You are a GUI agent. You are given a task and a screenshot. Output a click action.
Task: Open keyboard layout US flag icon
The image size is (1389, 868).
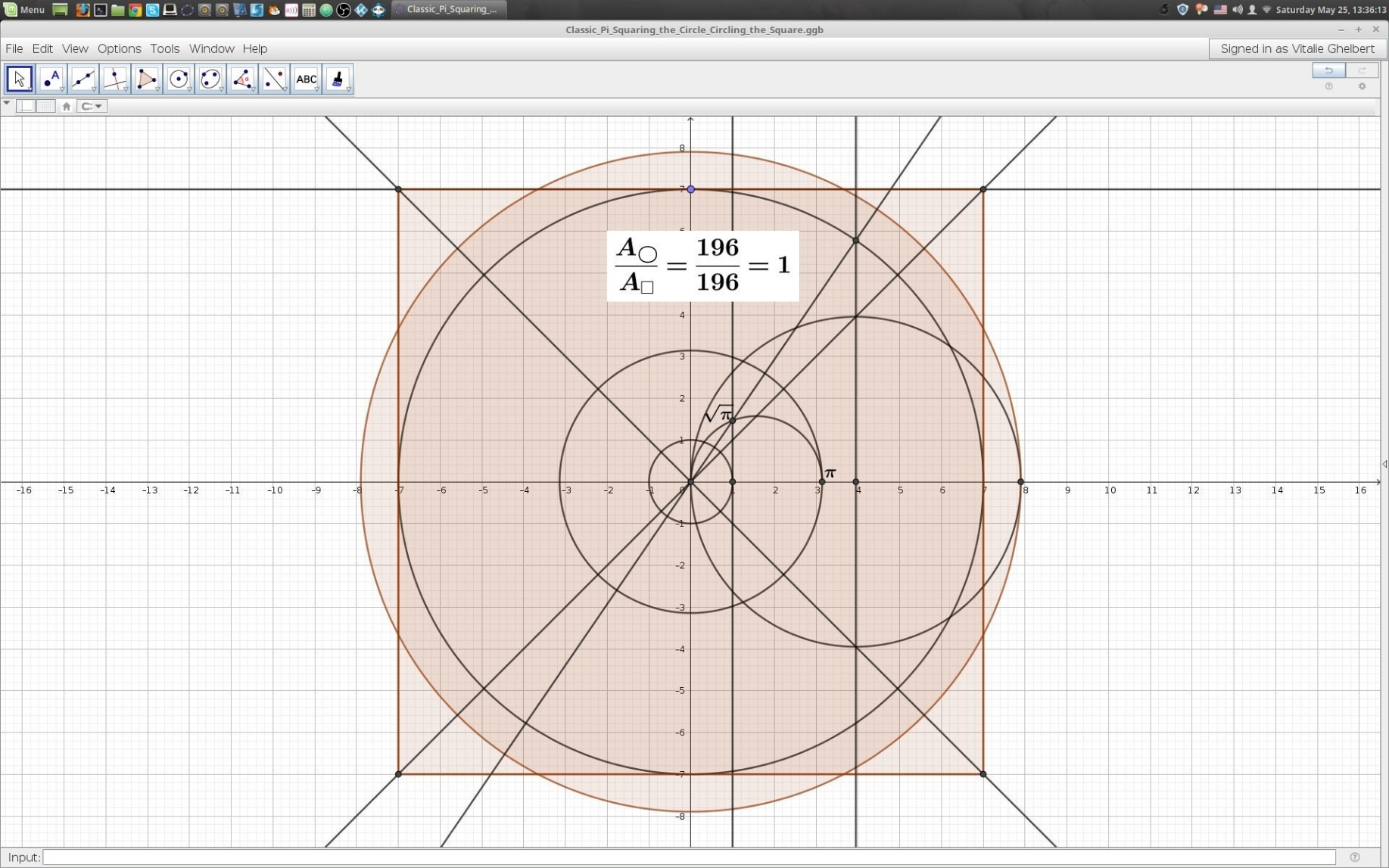1220,10
